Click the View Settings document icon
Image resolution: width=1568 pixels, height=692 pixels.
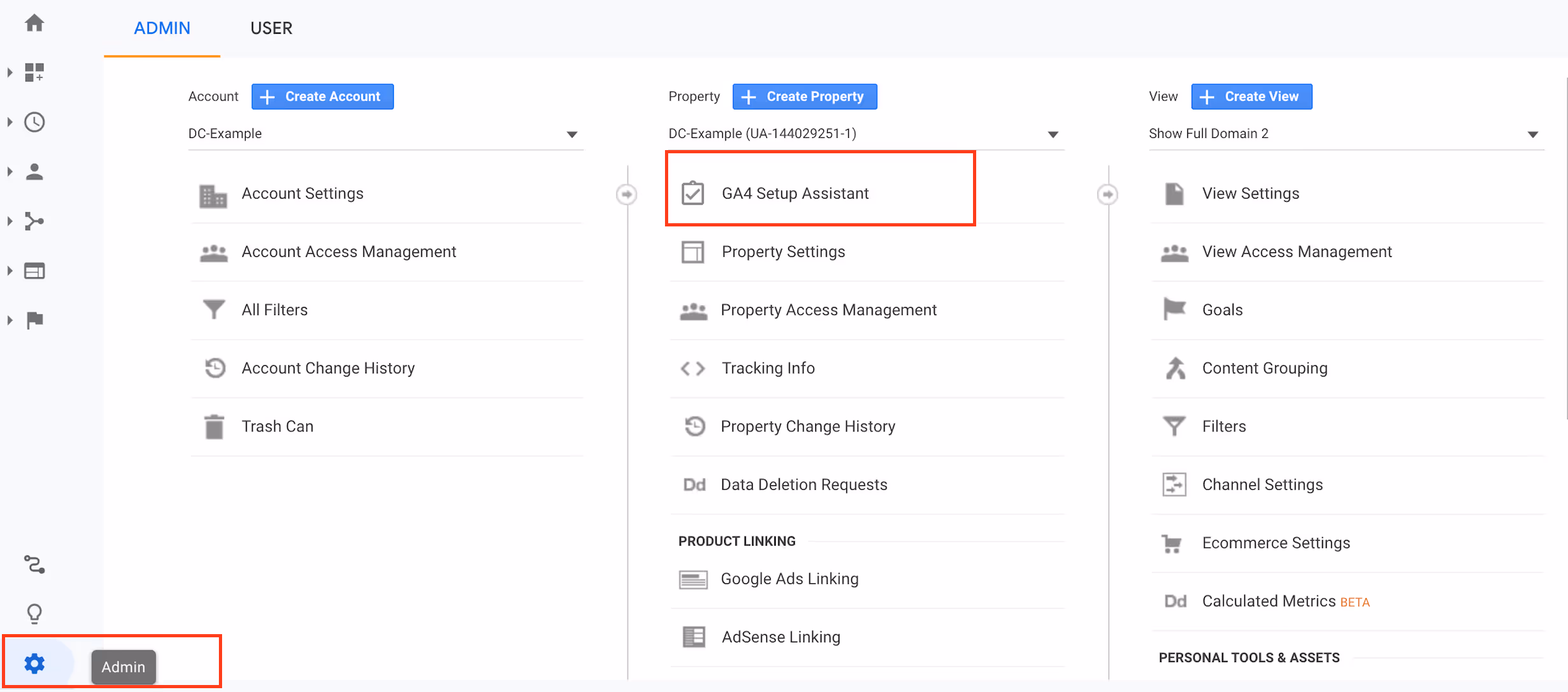tap(1174, 193)
